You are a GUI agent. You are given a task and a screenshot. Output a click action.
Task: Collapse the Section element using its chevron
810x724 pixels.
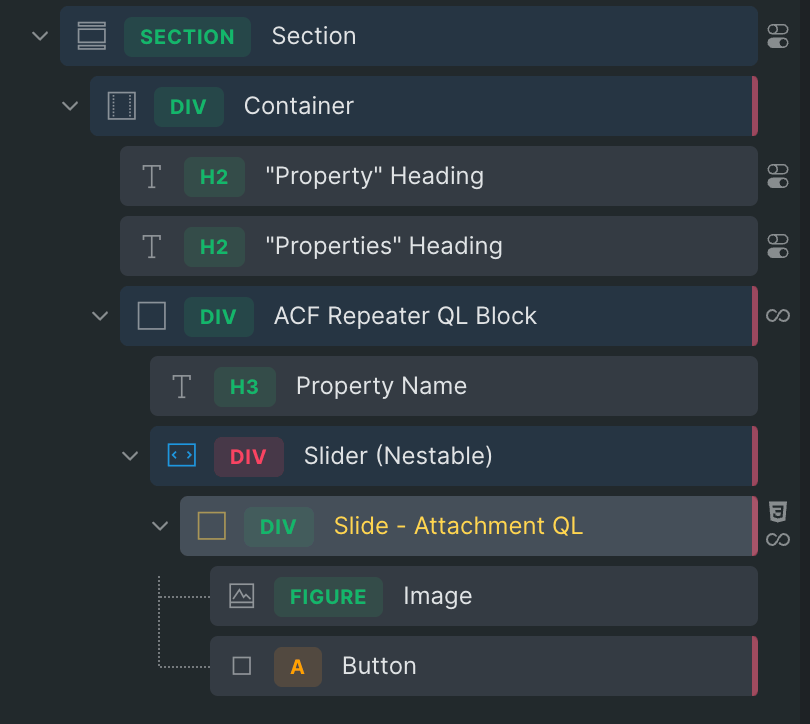(x=39, y=36)
